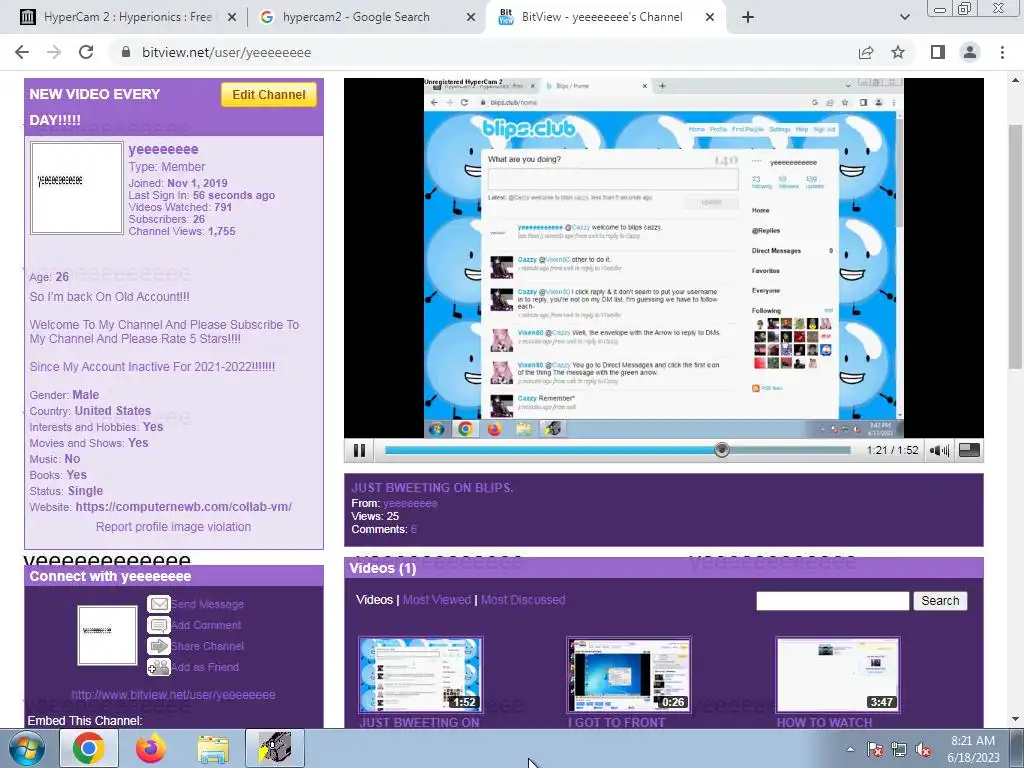Viewport: 1024px width, 768px height.
Task: Open the Action Center flag tray icon
Action: tap(874, 750)
